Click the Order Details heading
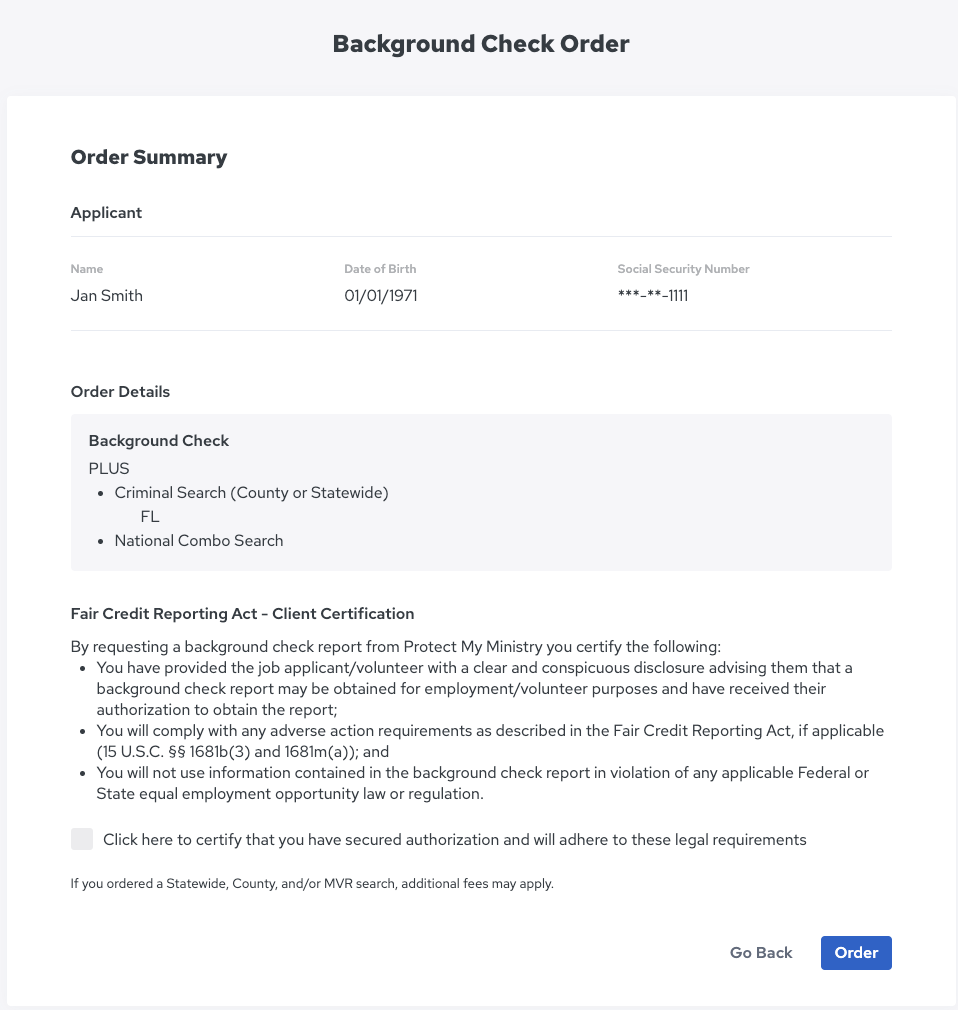The width and height of the screenshot is (958, 1010). point(120,392)
